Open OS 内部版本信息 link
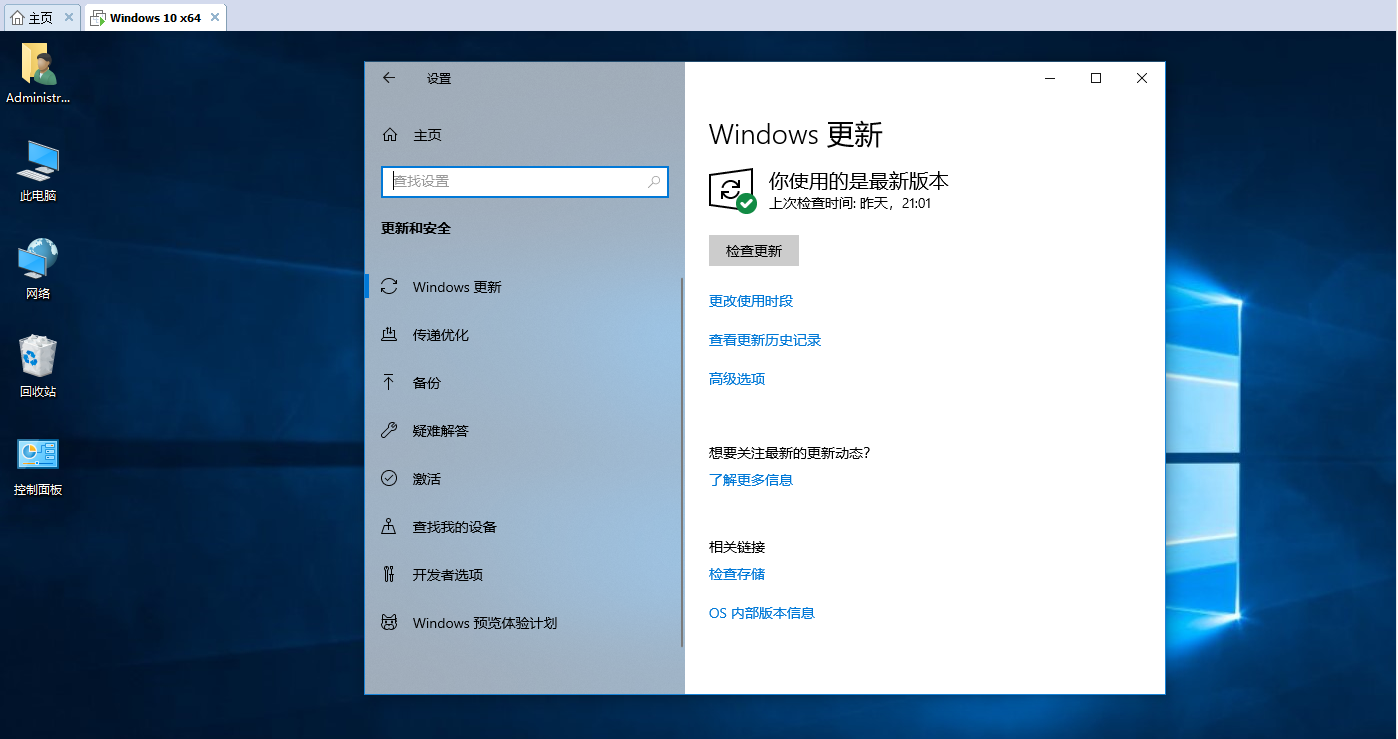The height and width of the screenshot is (739, 1398). [x=762, y=613]
